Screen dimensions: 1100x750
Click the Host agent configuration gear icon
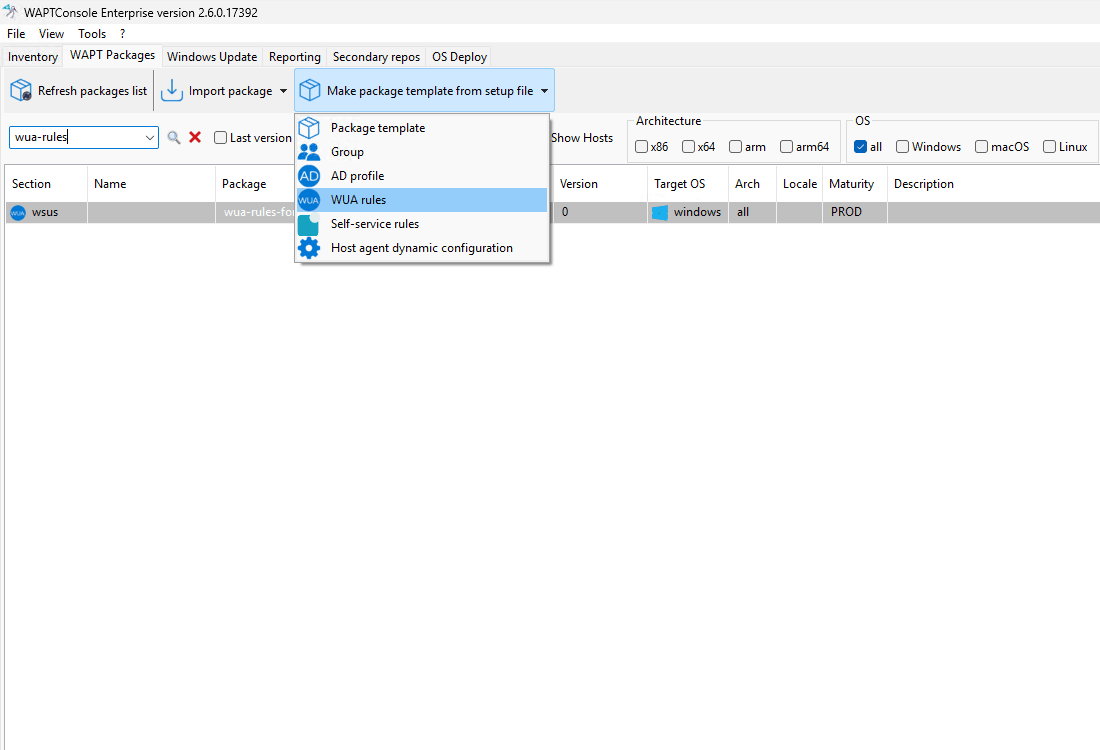coord(309,248)
